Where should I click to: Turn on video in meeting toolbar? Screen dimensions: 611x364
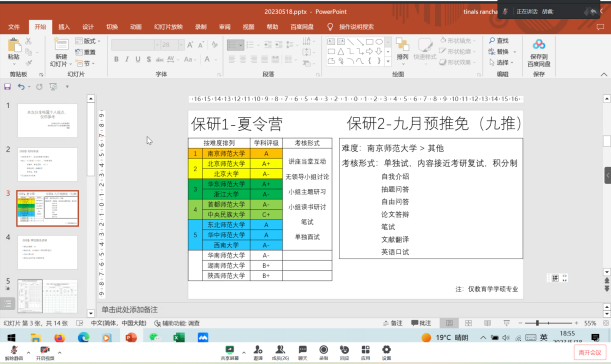coord(45,352)
